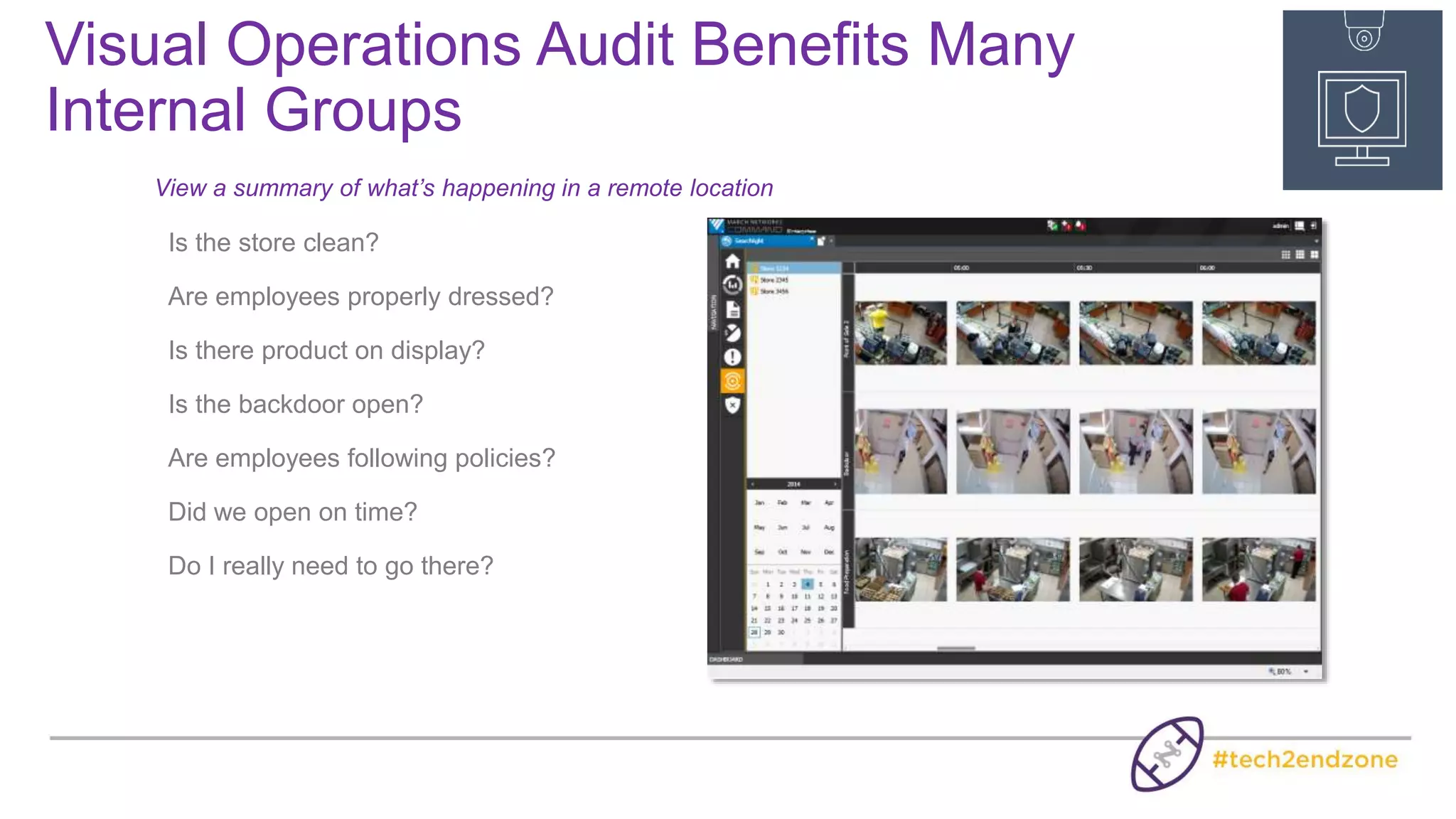
Task: Click the horizontal scrollbar under thumbnails
Action: click(955, 648)
